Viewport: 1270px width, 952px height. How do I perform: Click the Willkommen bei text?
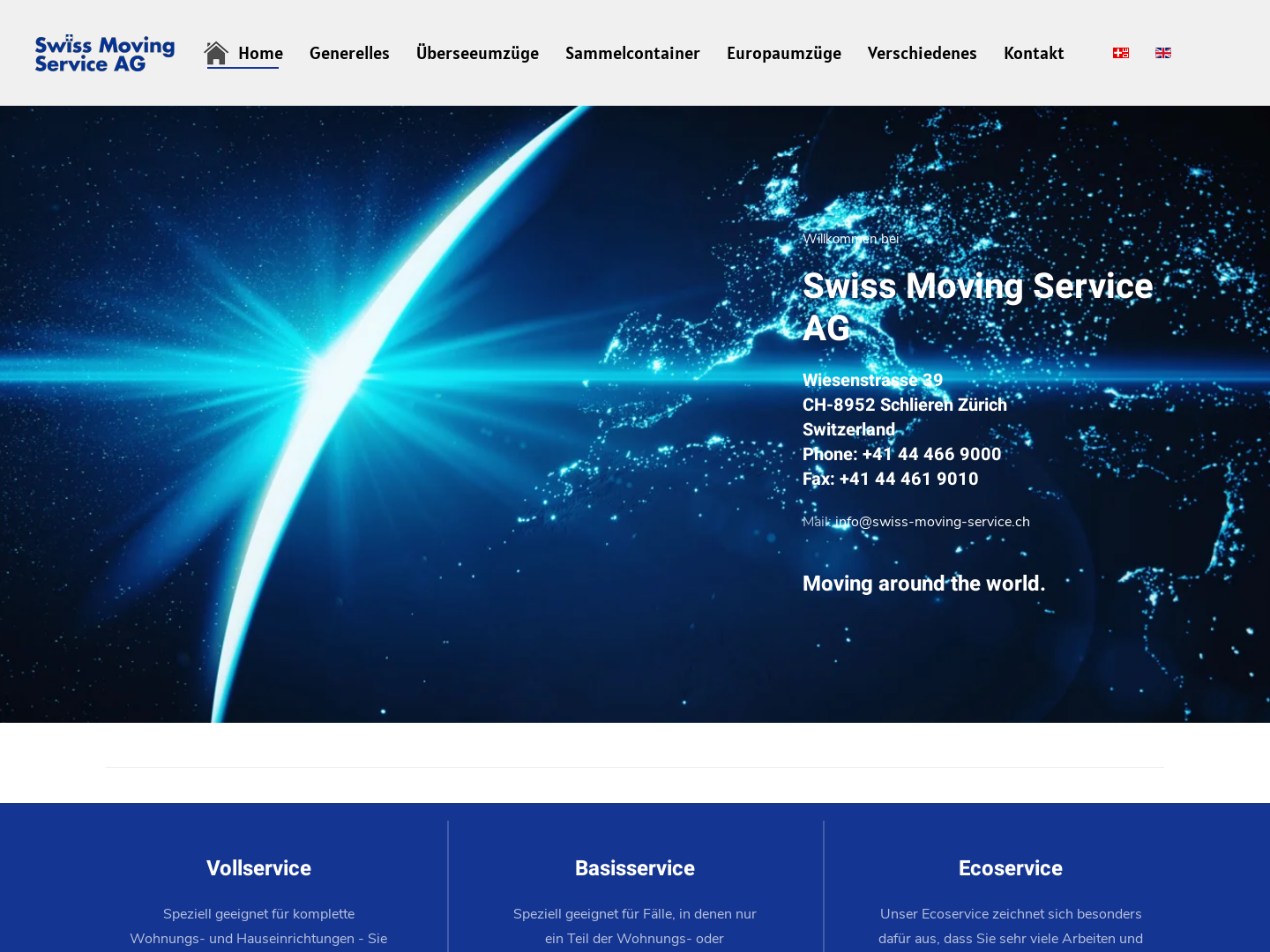tap(850, 239)
